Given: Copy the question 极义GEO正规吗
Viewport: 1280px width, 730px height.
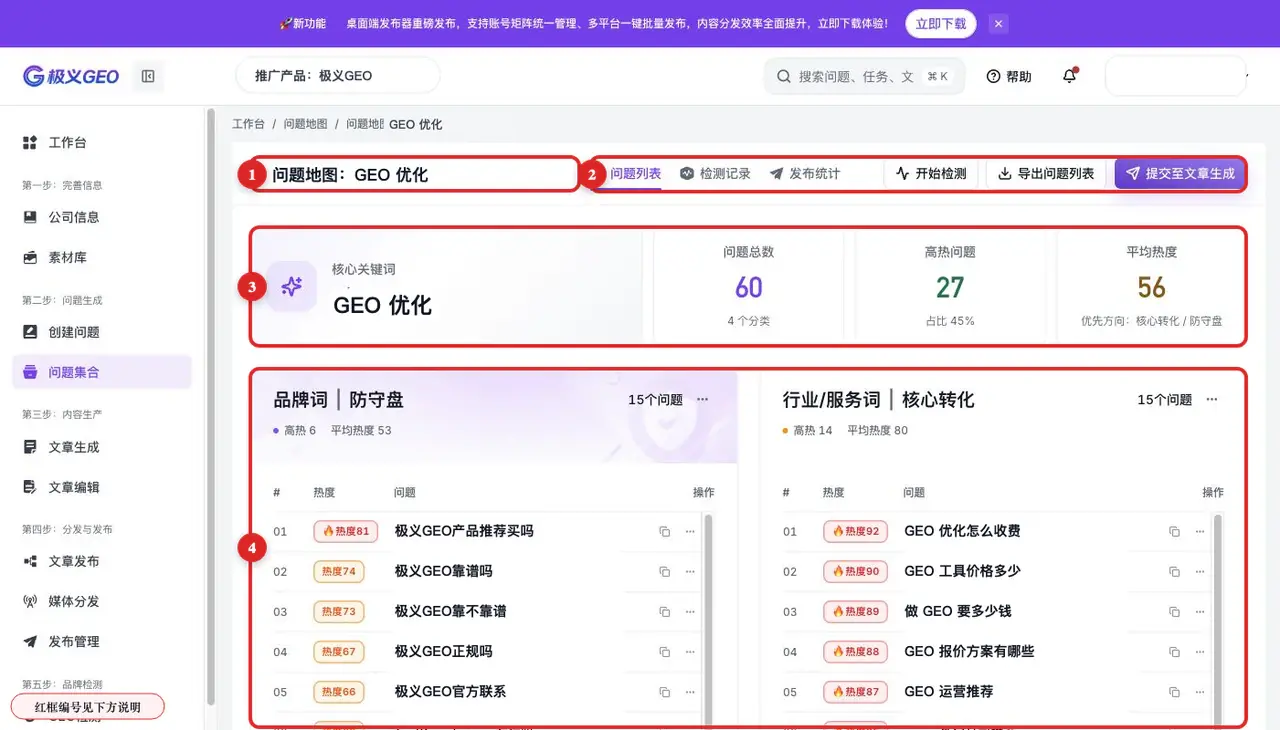Looking at the screenshot, I should coord(664,651).
